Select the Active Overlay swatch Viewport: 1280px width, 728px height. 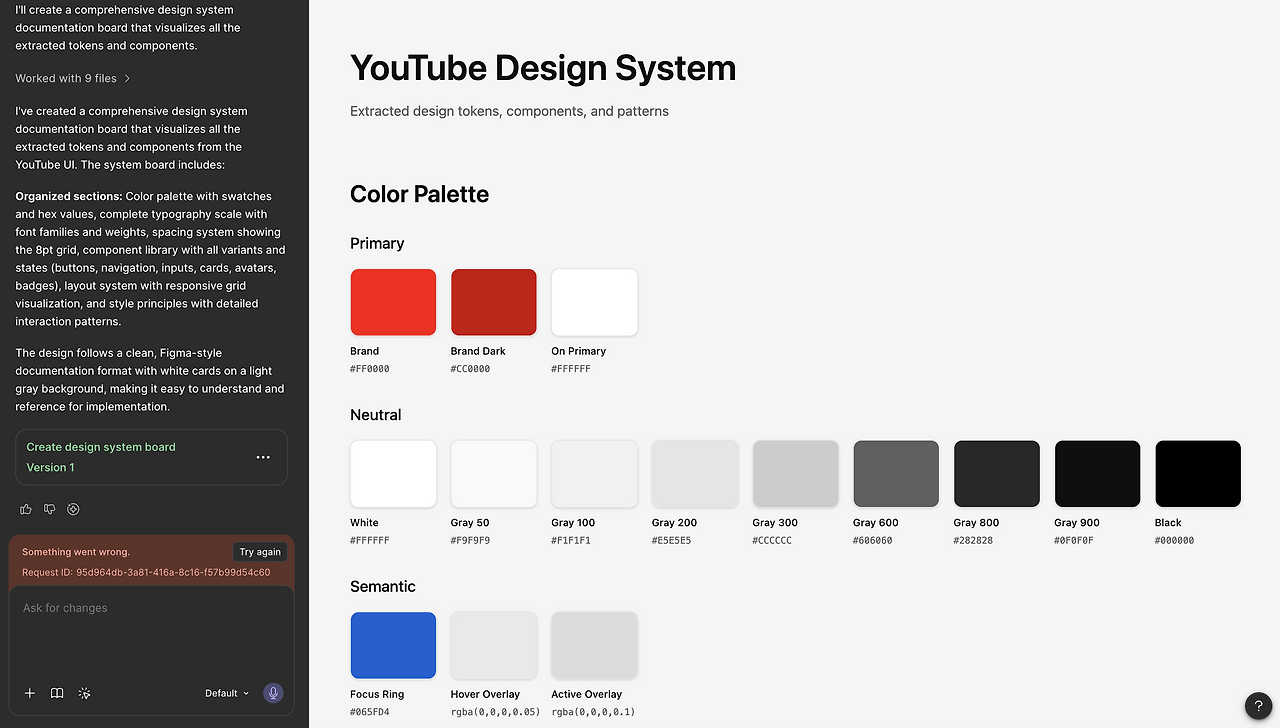[594, 645]
